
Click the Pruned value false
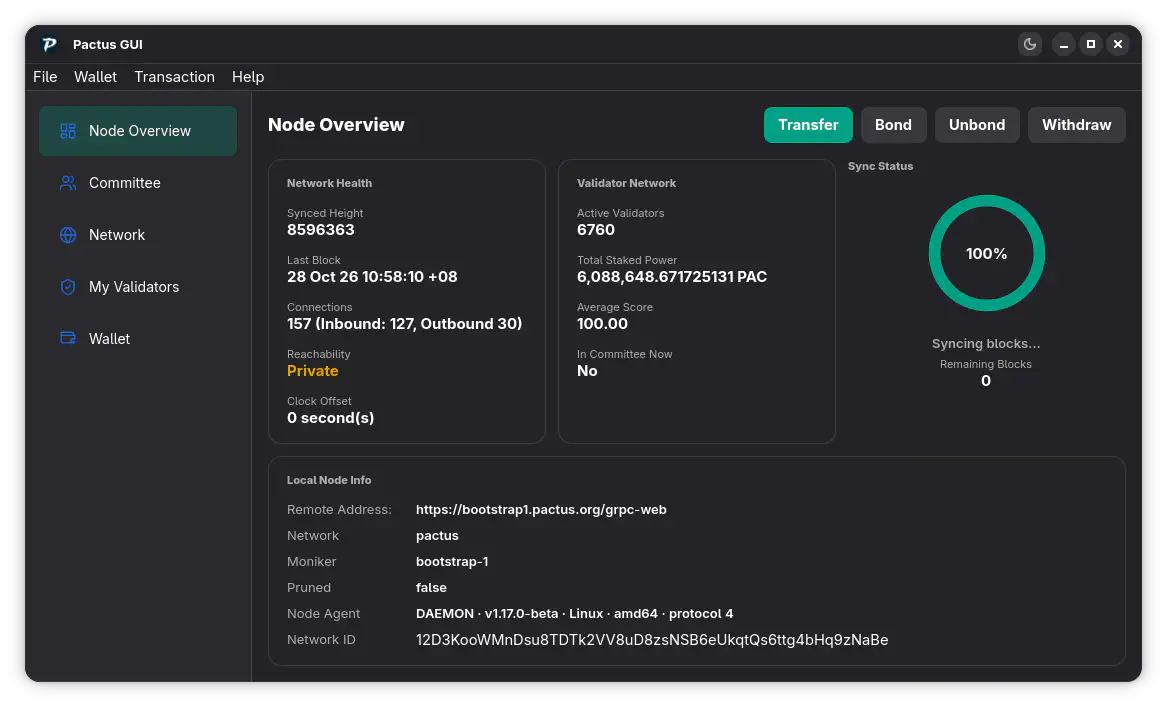pos(431,588)
